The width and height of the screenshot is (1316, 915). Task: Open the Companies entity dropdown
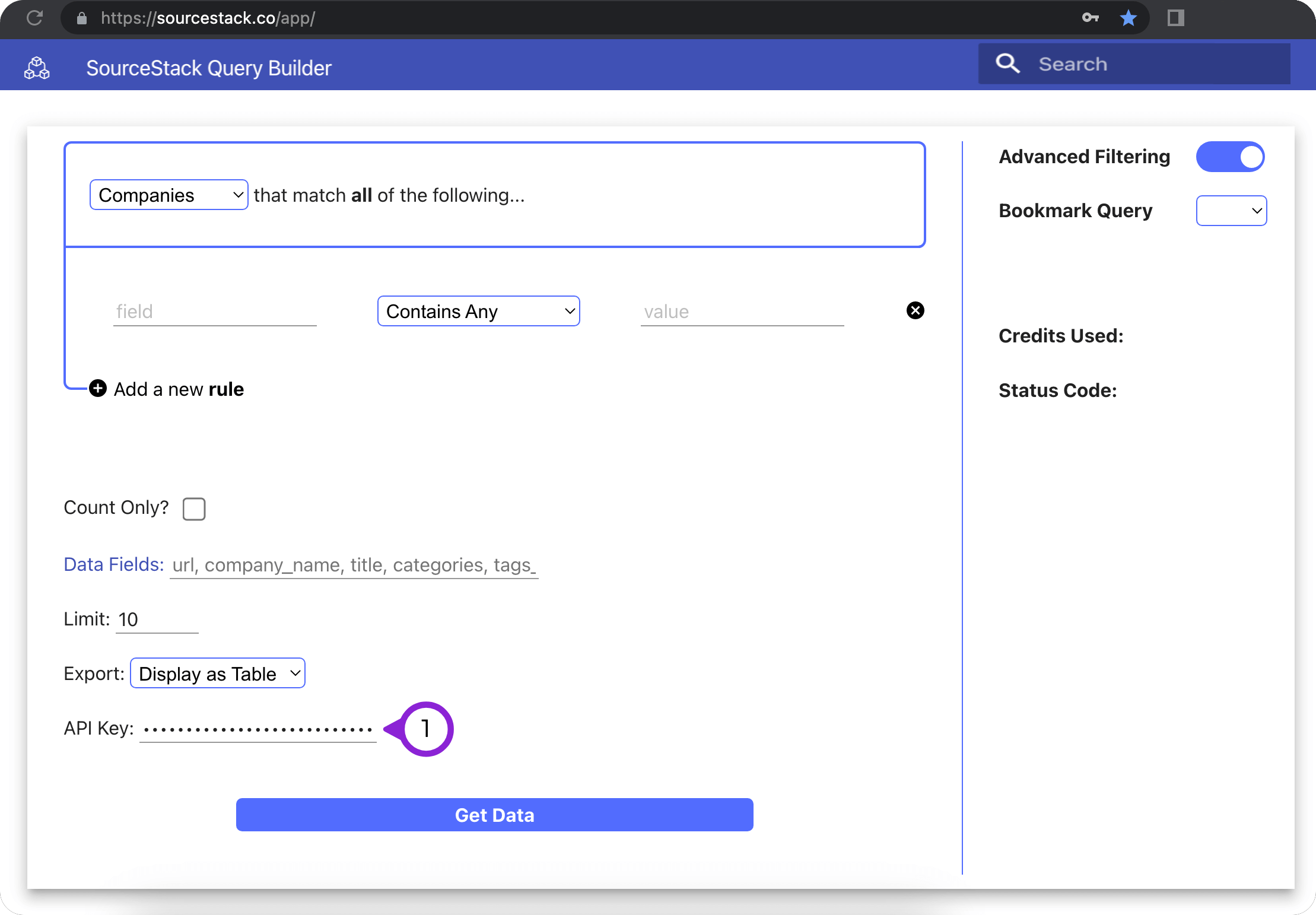coord(169,195)
